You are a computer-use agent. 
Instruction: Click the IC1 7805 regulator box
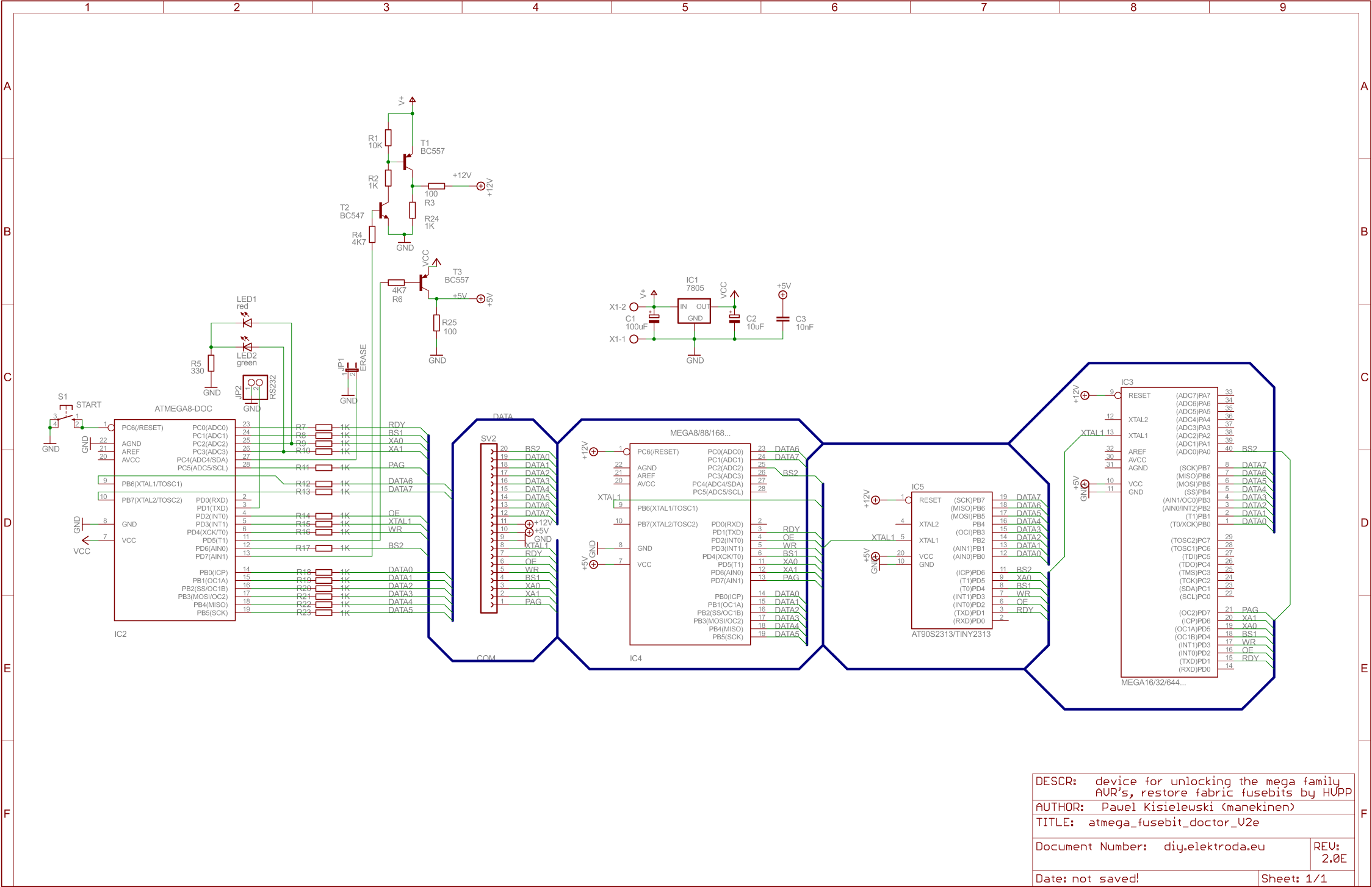click(x=694, y=311)
